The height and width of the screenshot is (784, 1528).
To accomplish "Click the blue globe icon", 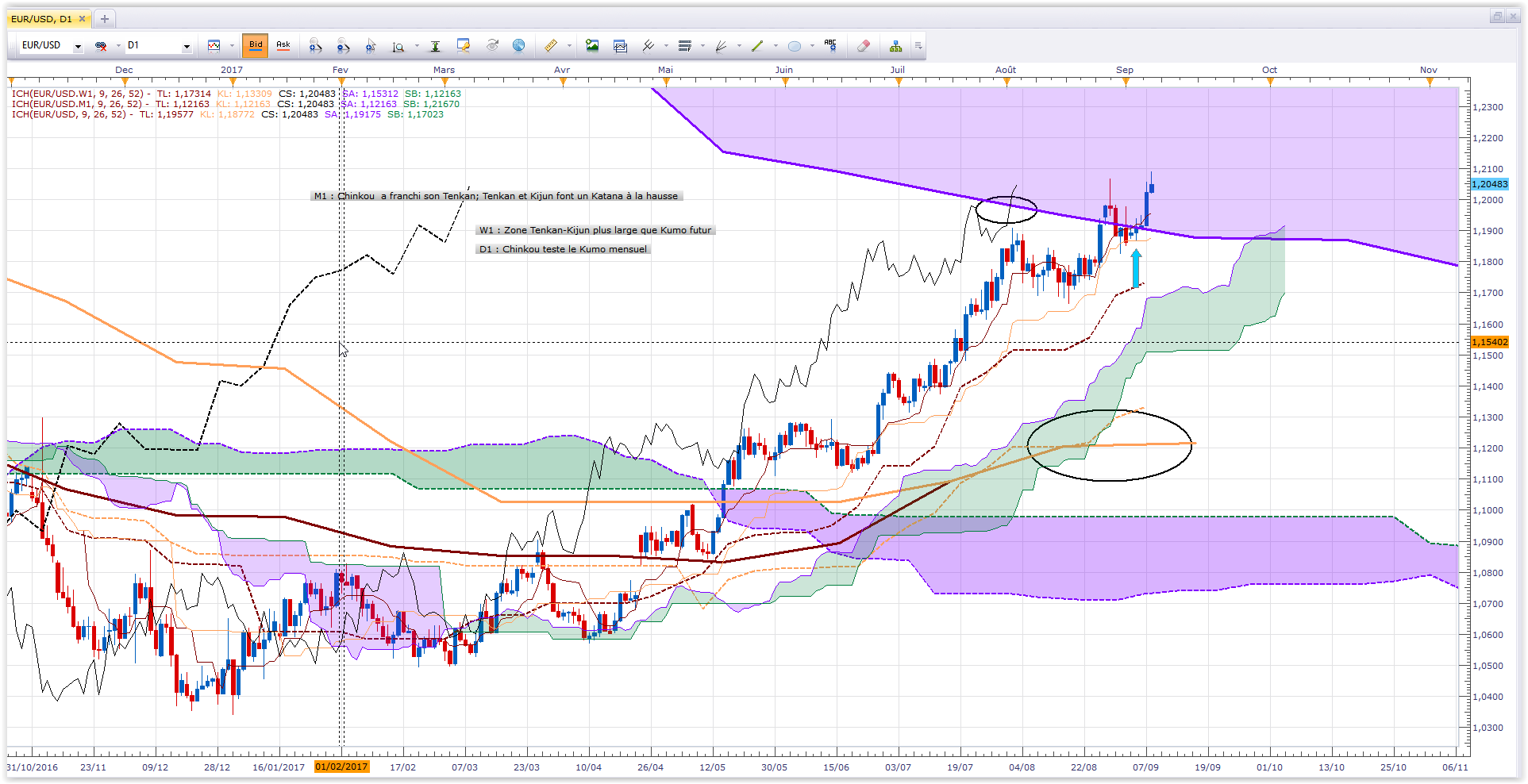I will 519,46.
